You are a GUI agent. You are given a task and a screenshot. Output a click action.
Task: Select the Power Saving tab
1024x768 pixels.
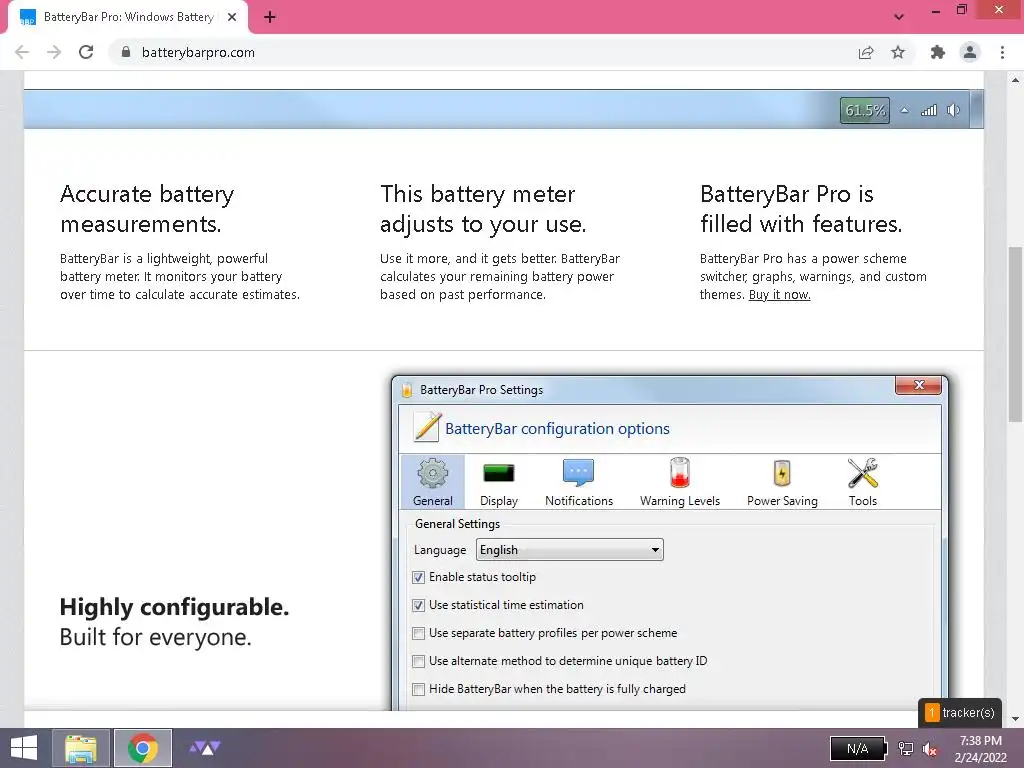782,482
